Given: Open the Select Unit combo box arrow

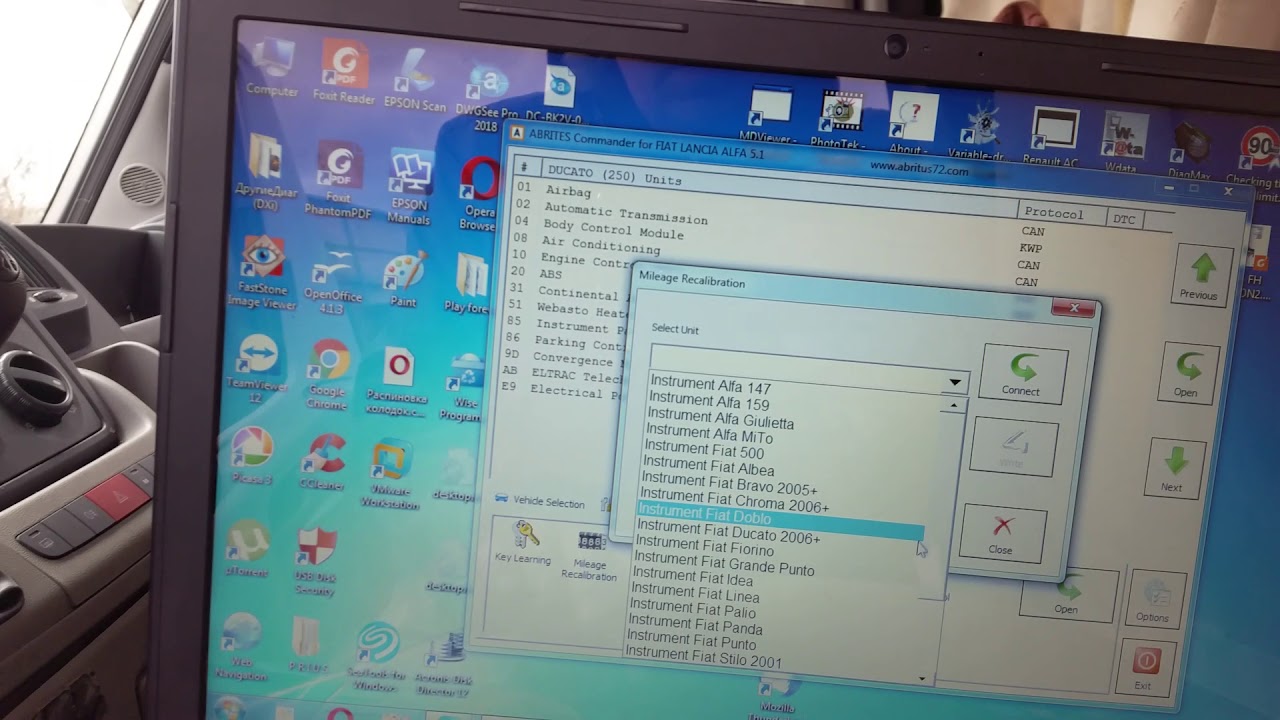Looking at the screenshot, I should point(955,382).
